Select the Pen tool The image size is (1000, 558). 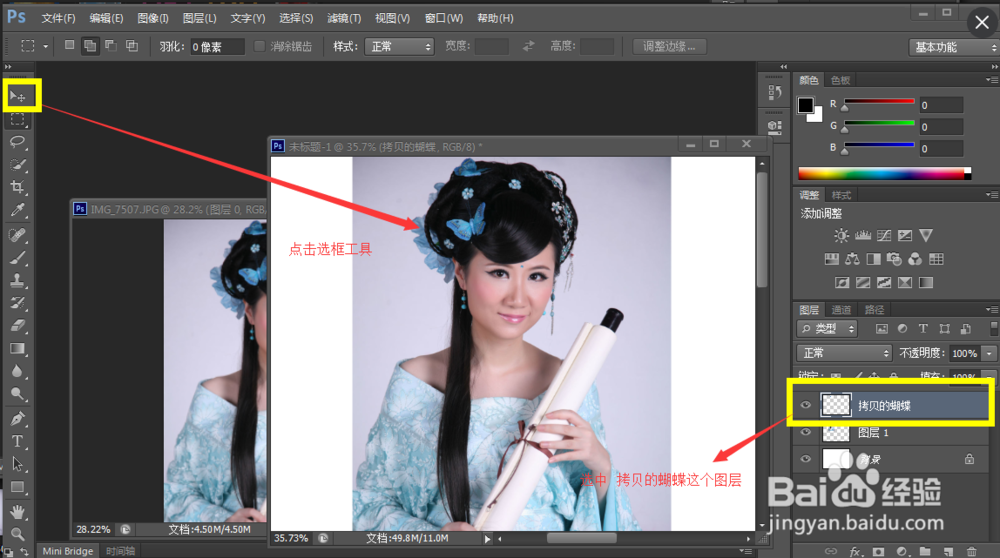point(18,419)
